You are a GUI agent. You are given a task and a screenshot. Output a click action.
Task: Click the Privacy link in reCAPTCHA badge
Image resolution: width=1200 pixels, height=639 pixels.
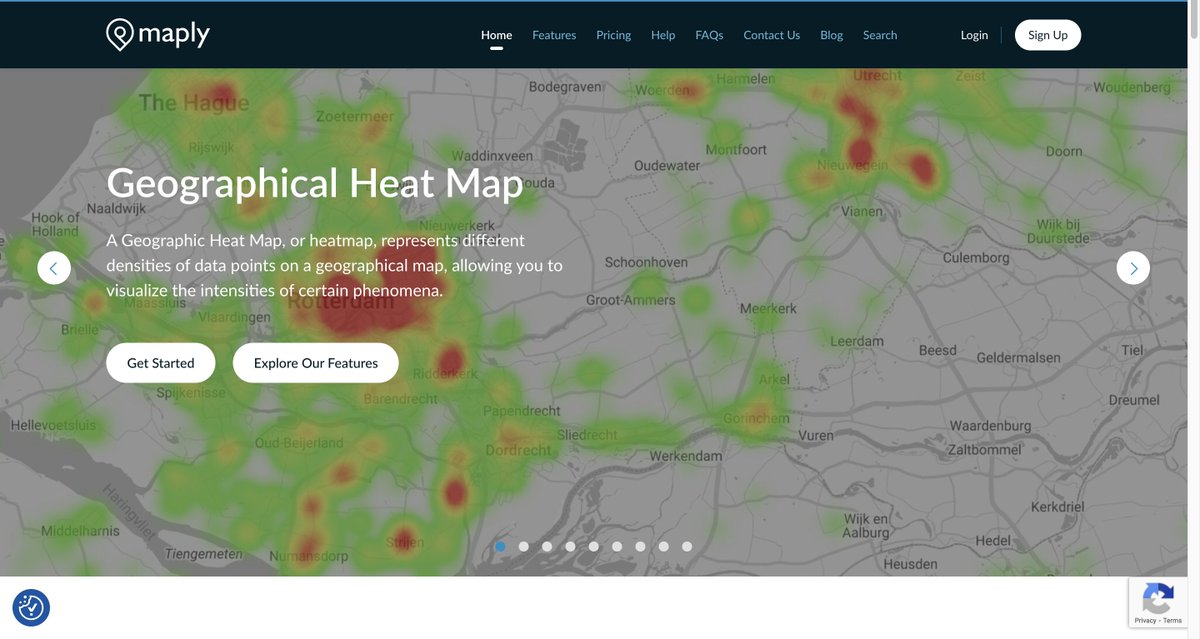click(x=1145, y=621)
